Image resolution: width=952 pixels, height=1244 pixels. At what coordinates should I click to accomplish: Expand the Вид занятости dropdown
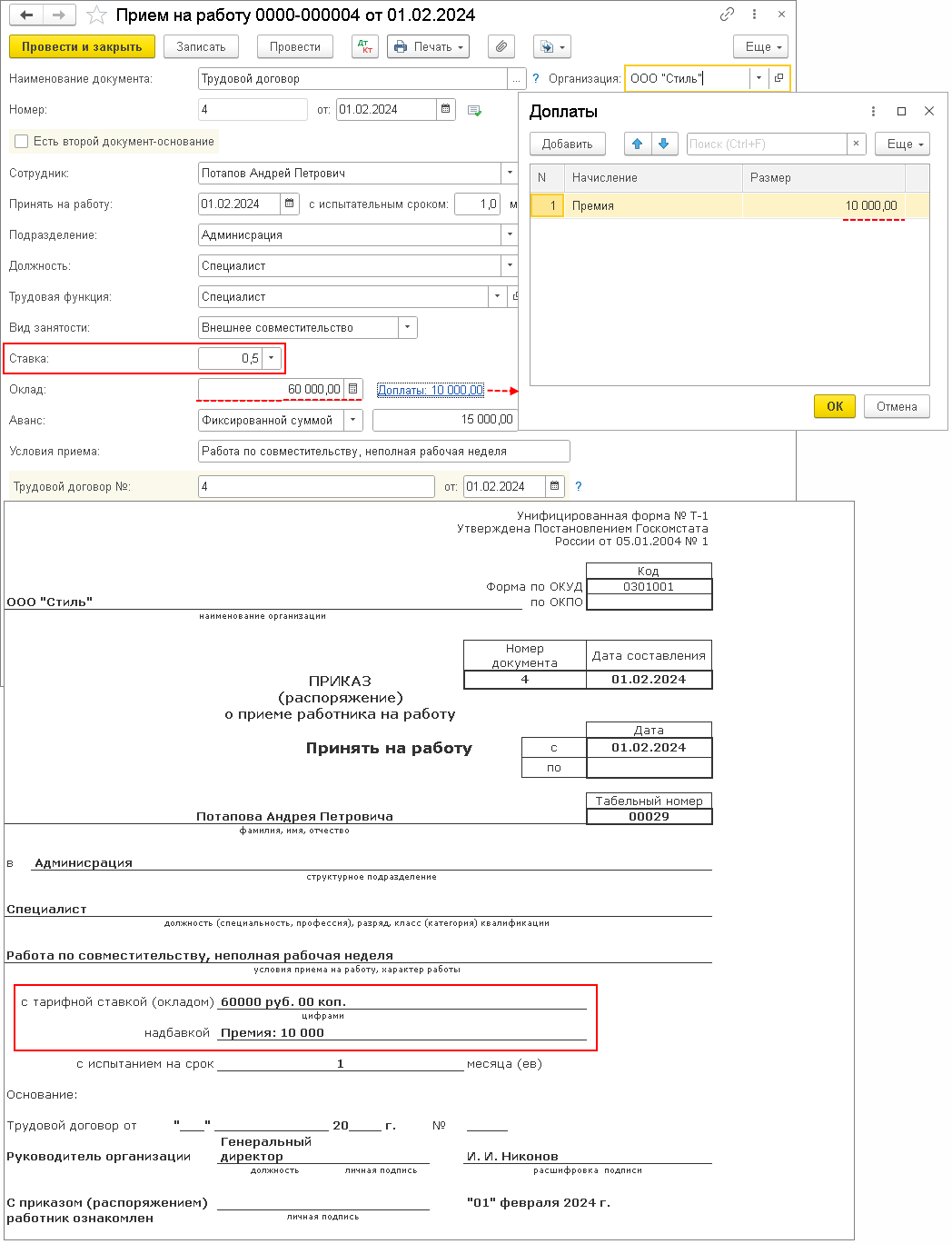[407, 327]
